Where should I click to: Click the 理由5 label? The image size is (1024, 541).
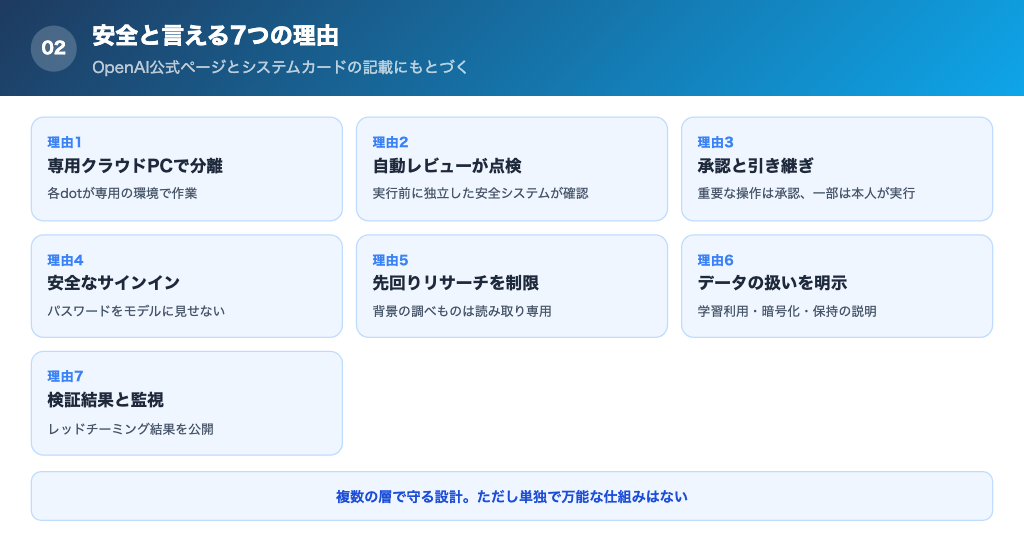click(390, 260)
